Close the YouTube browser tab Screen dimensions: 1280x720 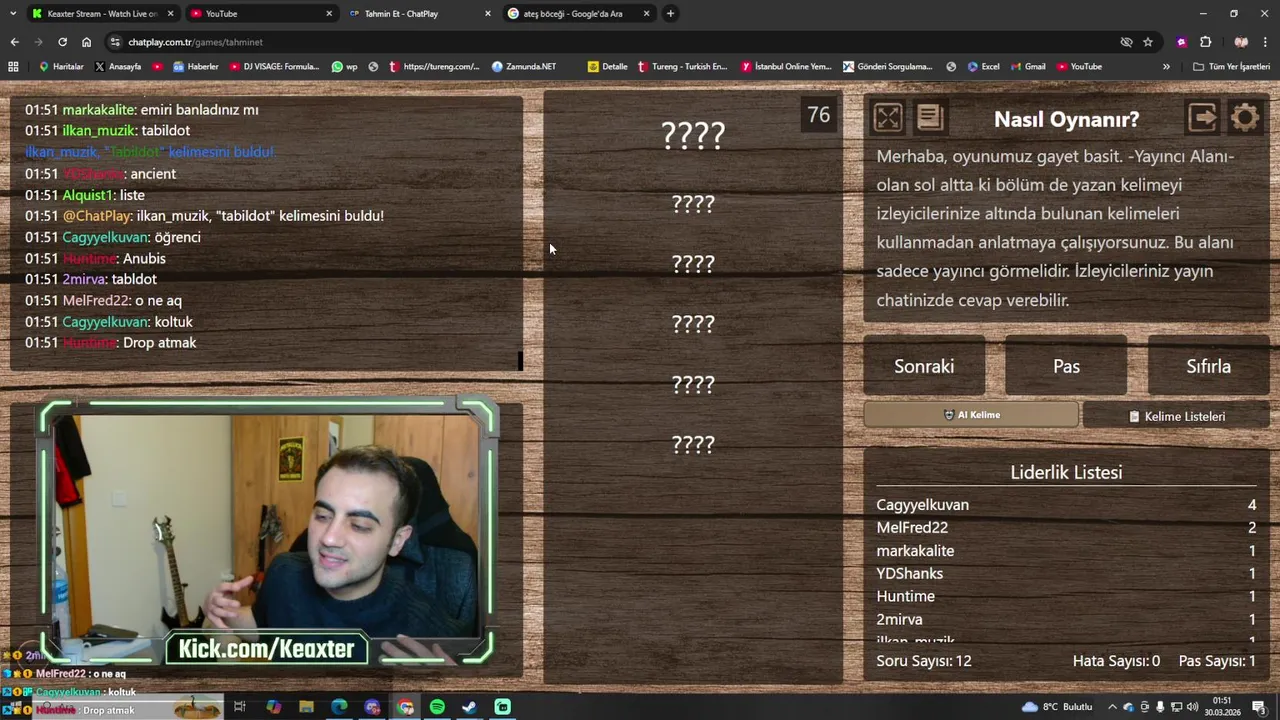click(329, 14)
